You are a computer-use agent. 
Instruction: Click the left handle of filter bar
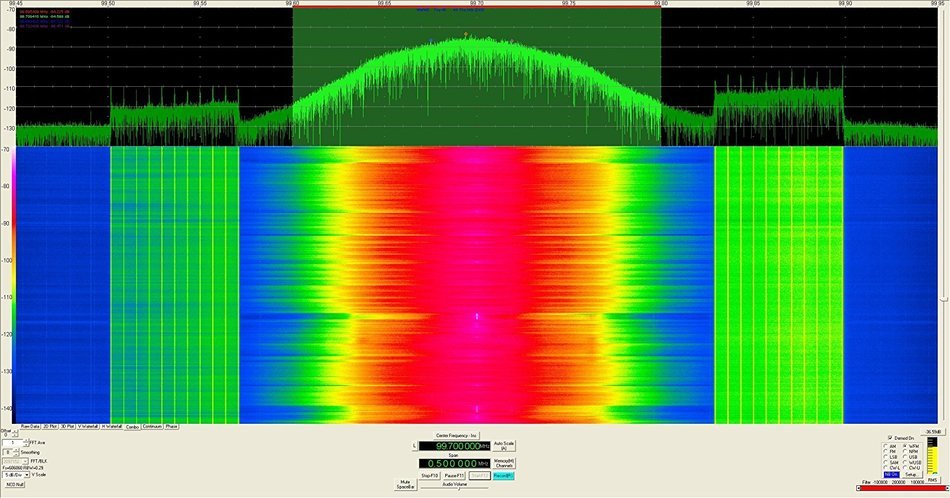click(x=859, y=488)
